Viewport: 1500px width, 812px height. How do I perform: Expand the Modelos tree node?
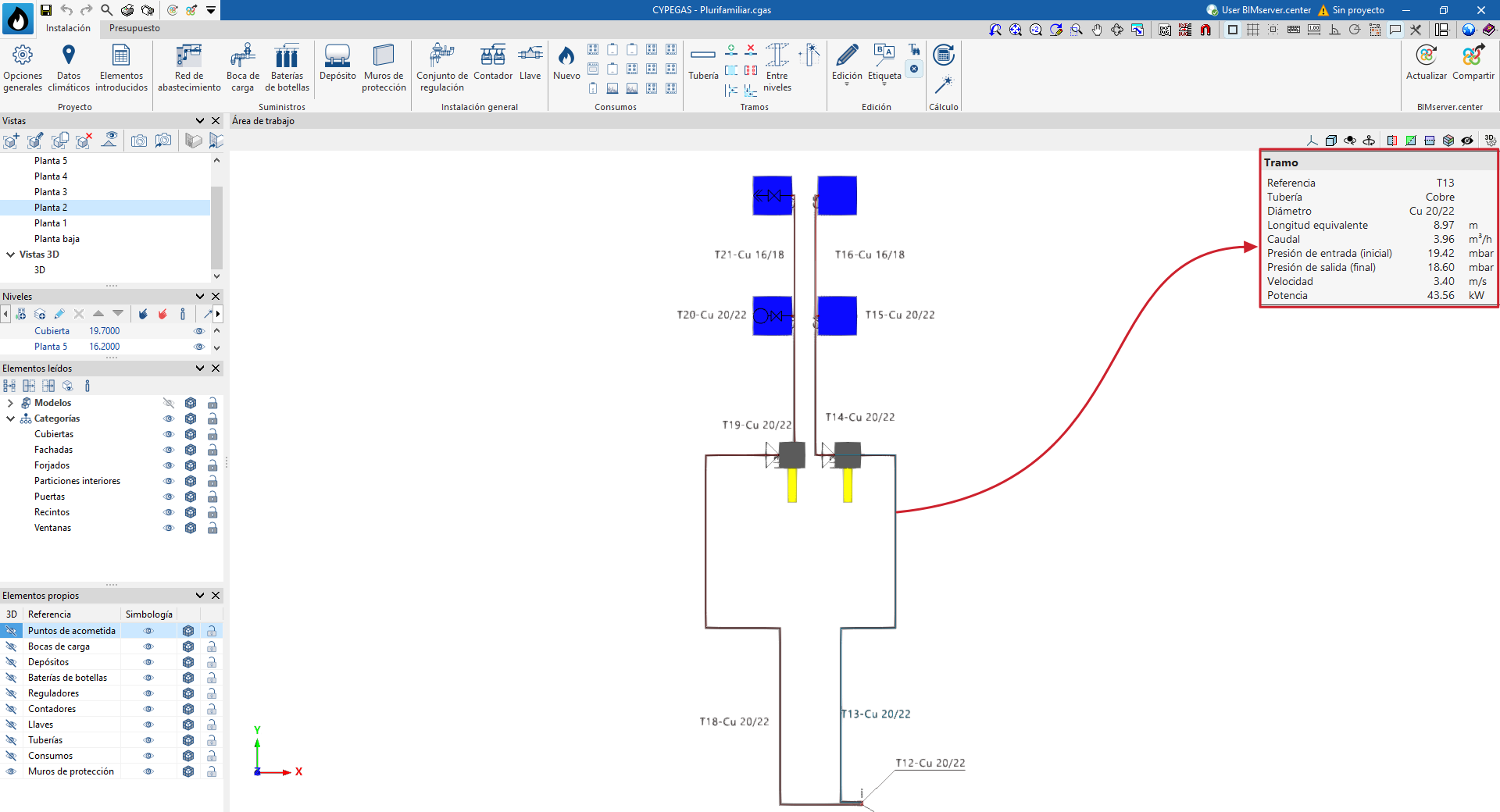click(10, 403)
